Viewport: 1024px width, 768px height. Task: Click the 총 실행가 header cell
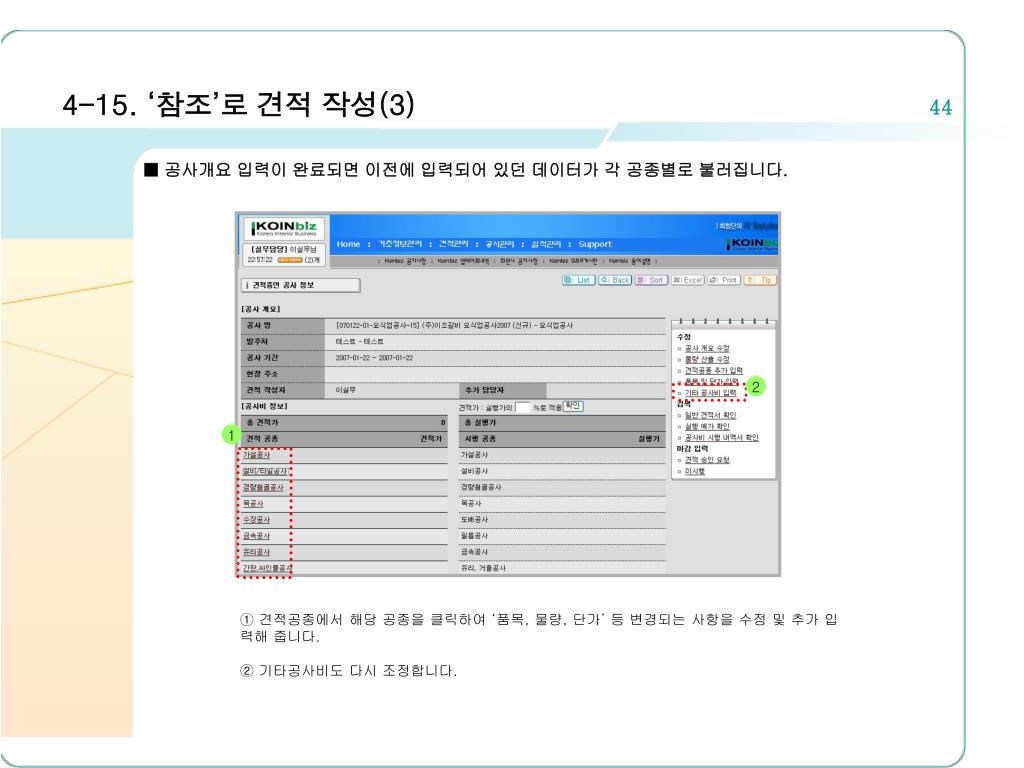click(562, 423)
